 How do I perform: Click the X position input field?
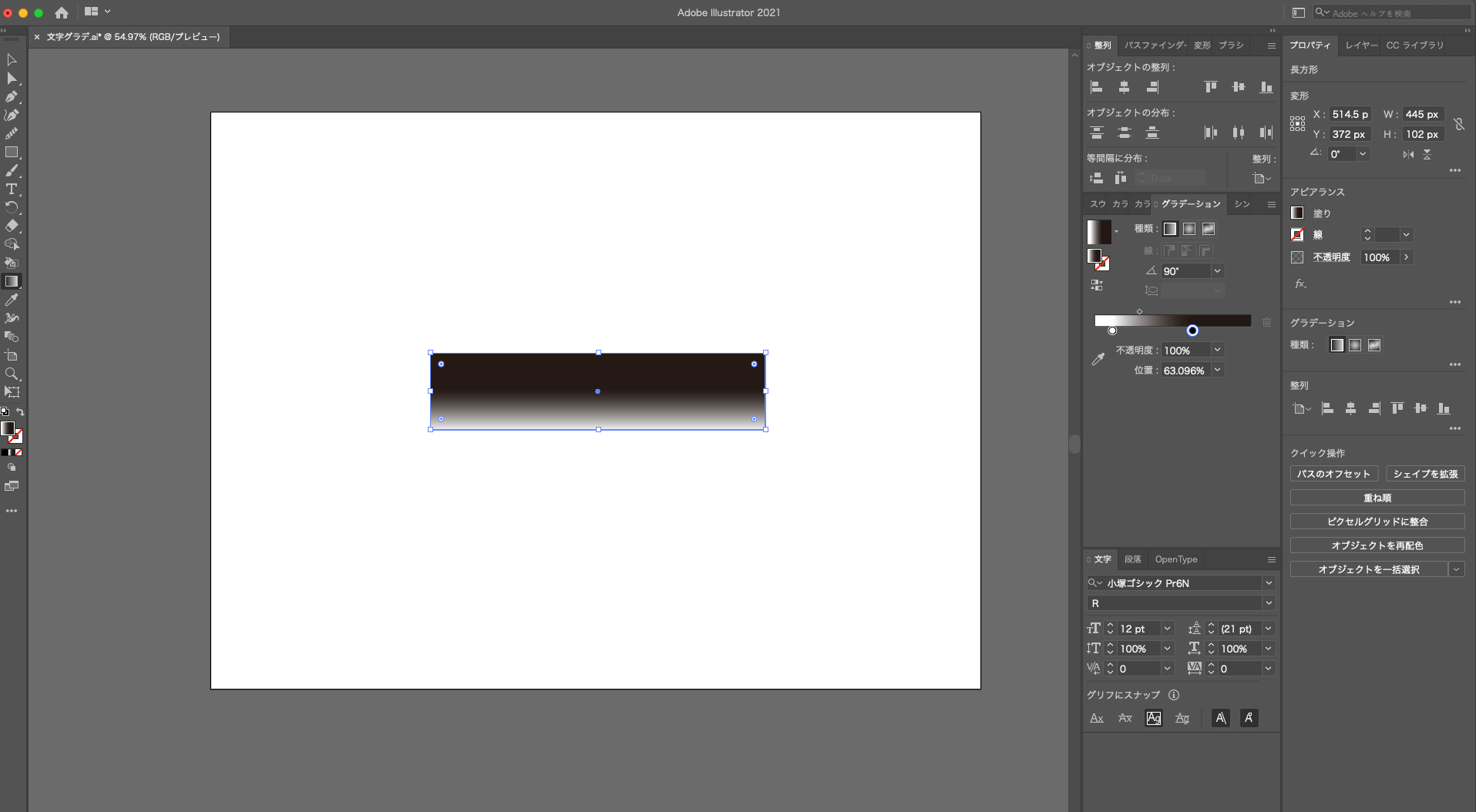coord(1350,114)
